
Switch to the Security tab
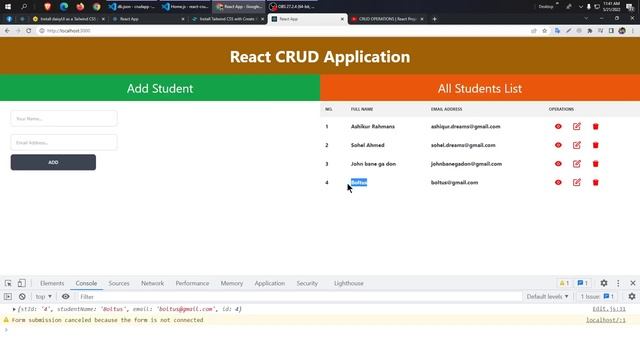pyautogui.click(x=307, y=283)
